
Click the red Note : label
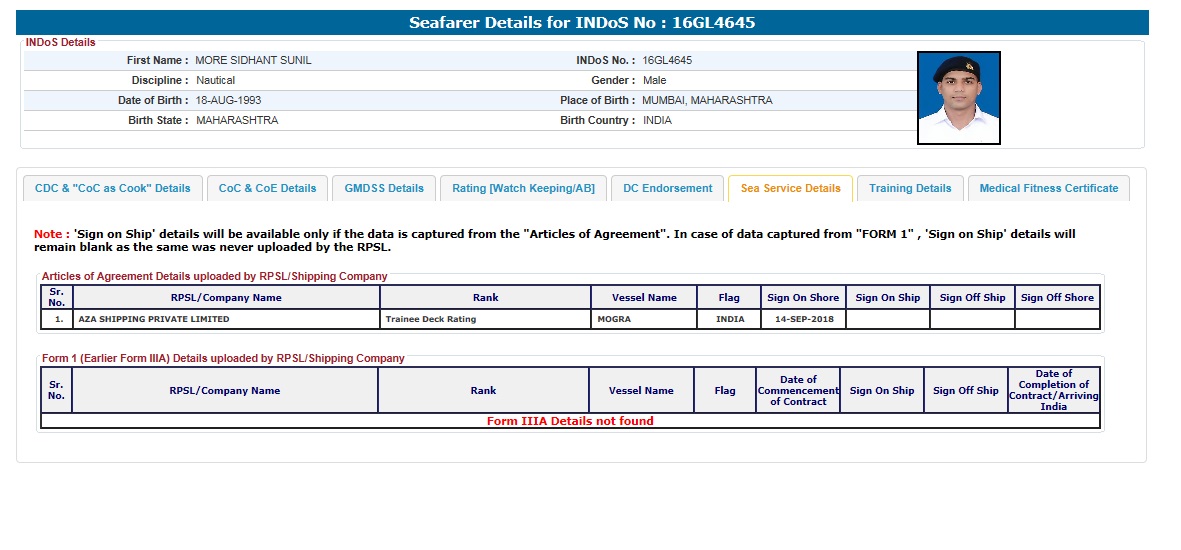(52, 234)
